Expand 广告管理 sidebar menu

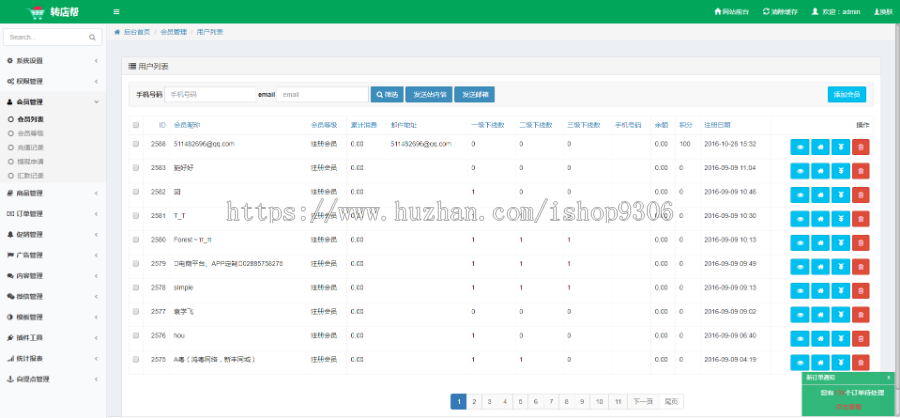click(53, 255)
